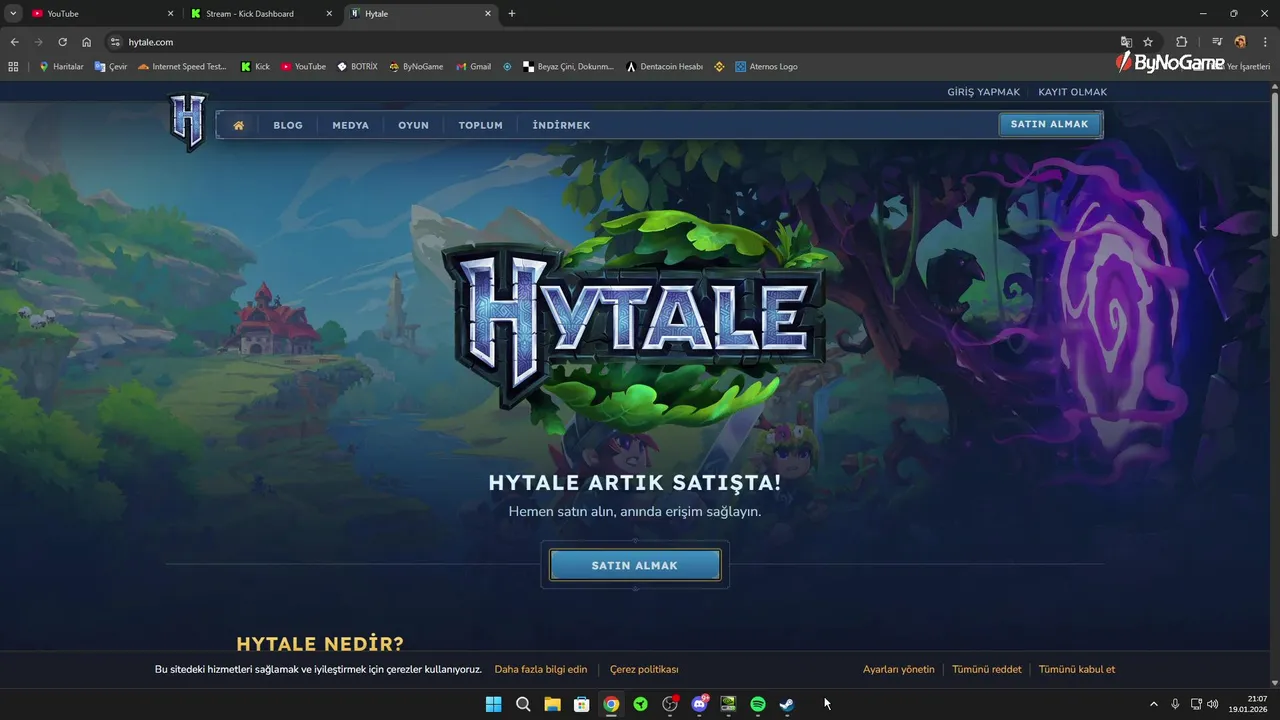The height and width of the screenshot is (720, 1280).
Task: Click Daha fazla bilgi edin link
Action: pos(541,669)
